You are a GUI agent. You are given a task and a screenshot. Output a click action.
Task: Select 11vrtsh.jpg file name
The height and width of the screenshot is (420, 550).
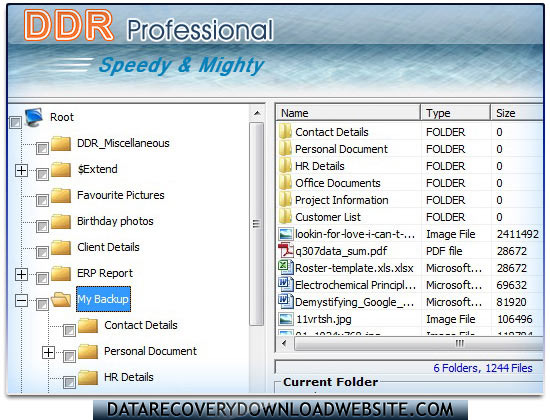coord(323,319)
